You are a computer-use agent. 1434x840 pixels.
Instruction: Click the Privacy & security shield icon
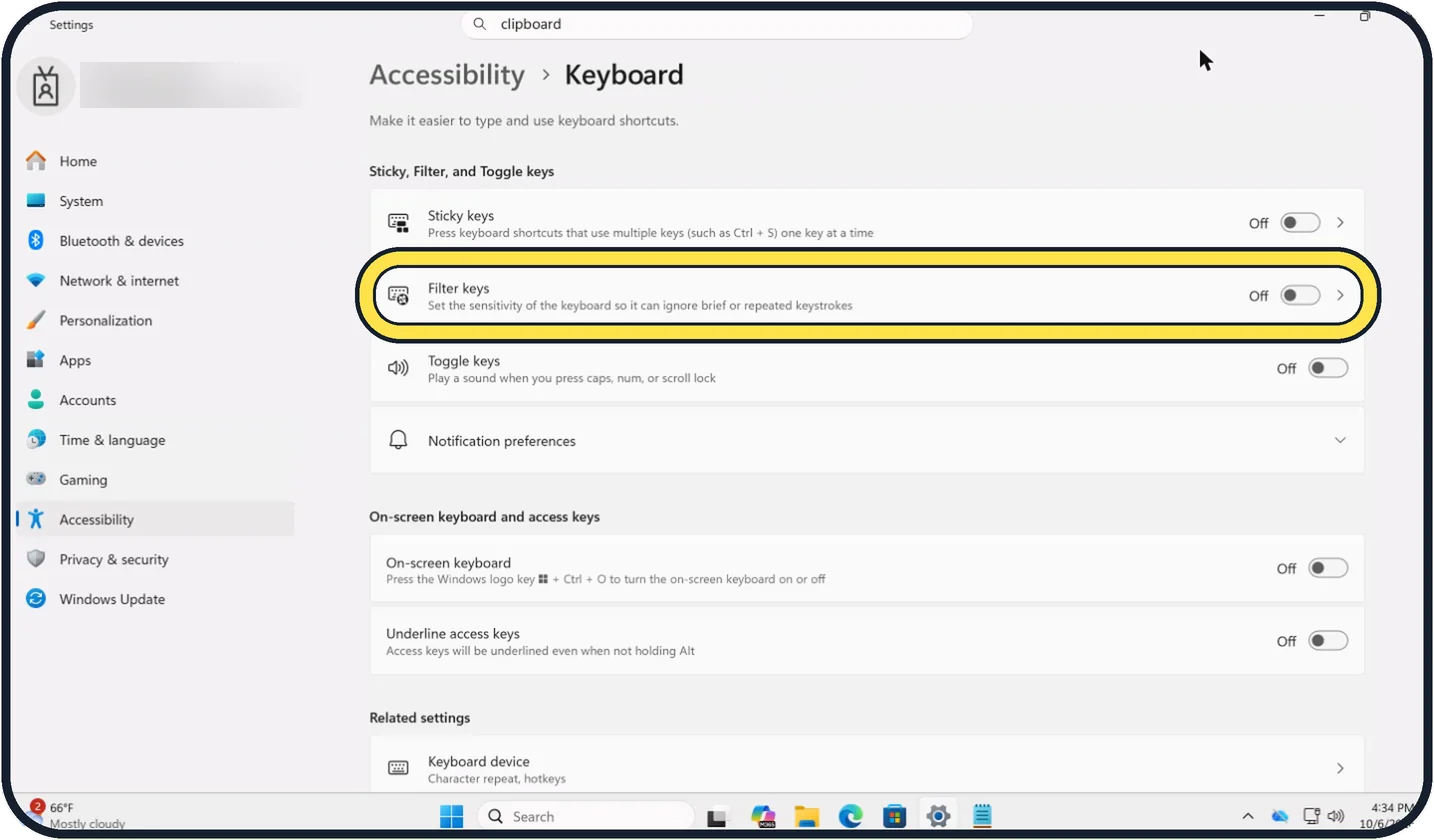[36, 559]
